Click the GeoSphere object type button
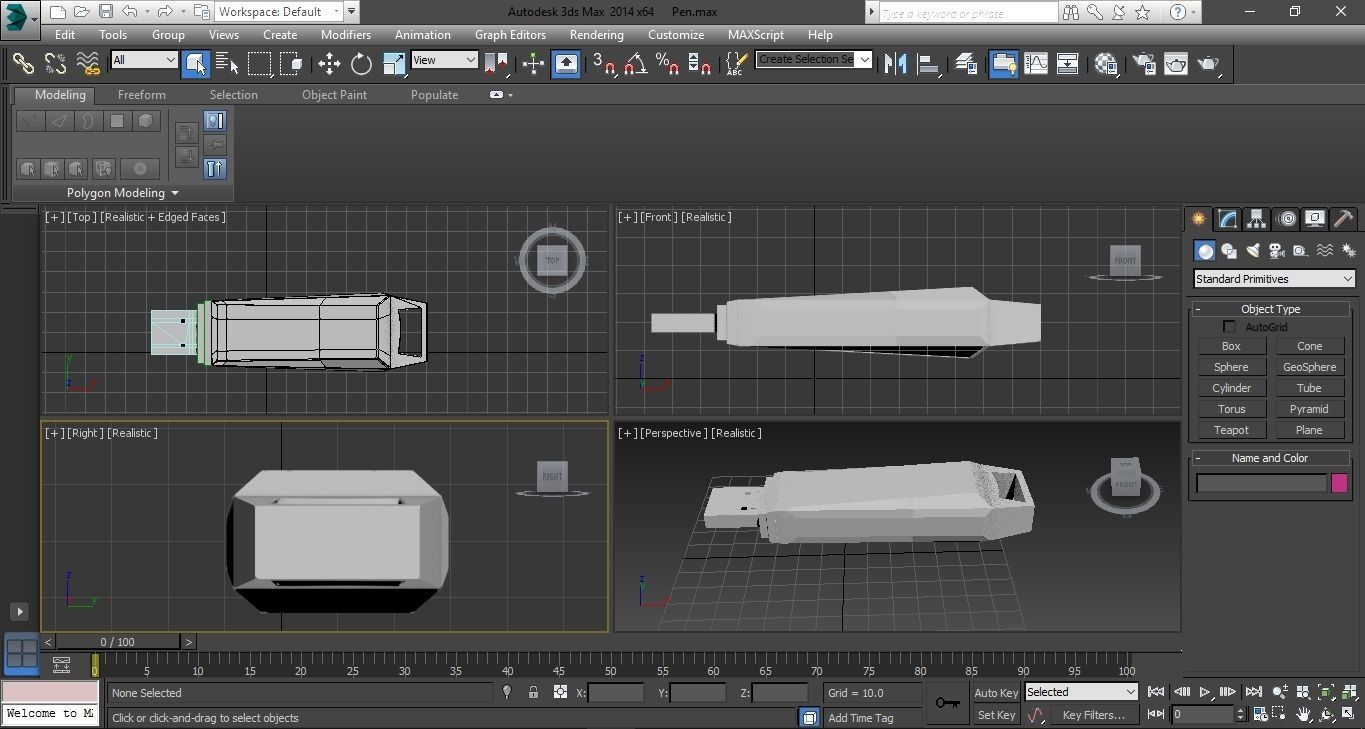This screenshot has height=729, width=1365. pyautogui.click(x=1310, y=367)
